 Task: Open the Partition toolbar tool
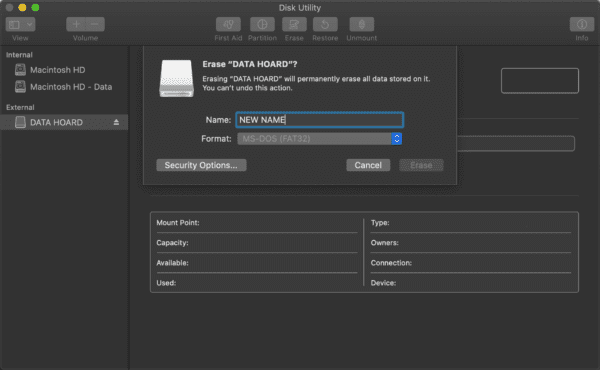pyautogui.click(x=262, y=24)
